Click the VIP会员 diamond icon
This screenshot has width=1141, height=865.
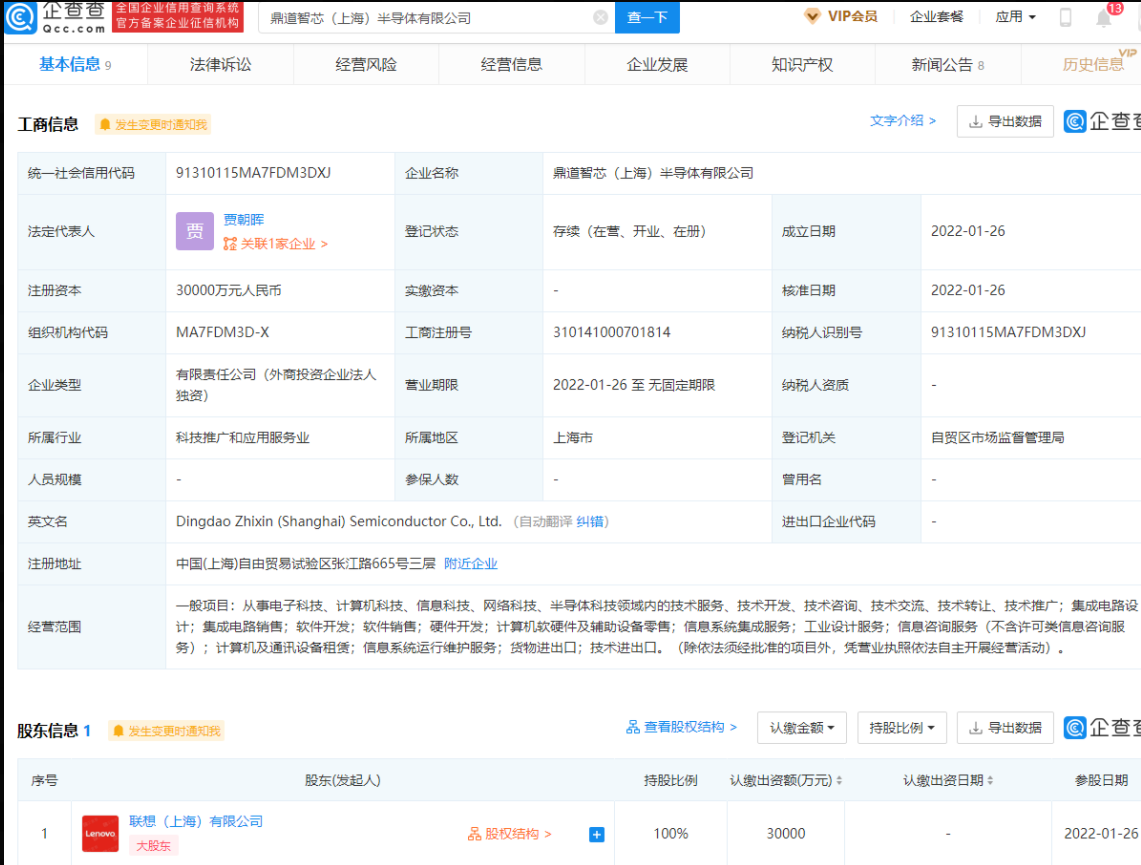pyautogui.click(x=812, y=16)
